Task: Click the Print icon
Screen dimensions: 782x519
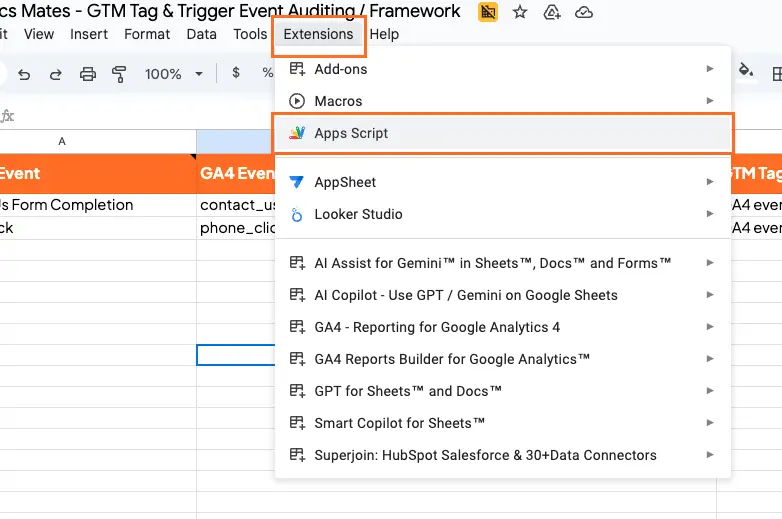Action: 88,74
